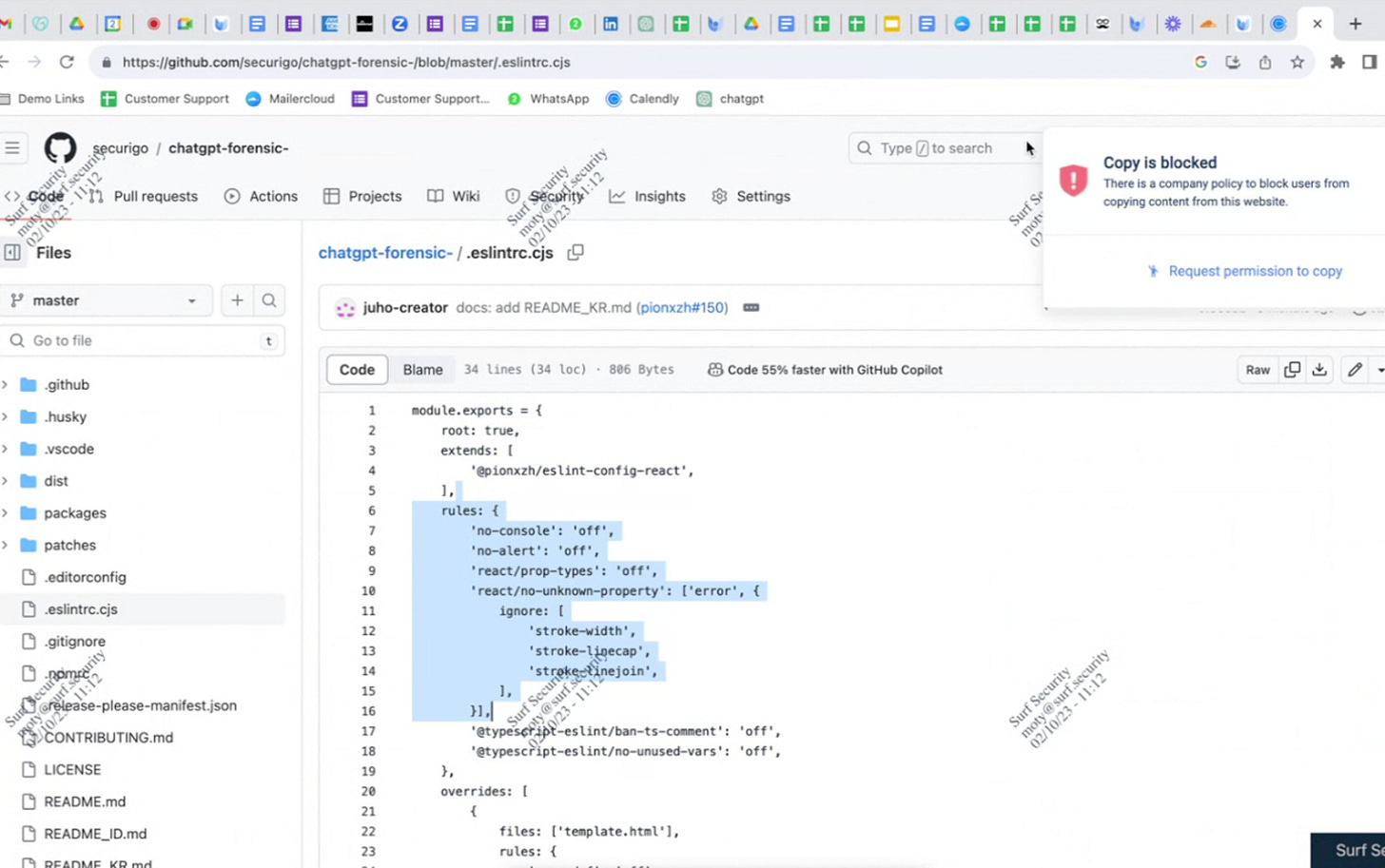1385x868 pixels.
Task: Open .gitignore in file tree
Action: tap(74, 642)
